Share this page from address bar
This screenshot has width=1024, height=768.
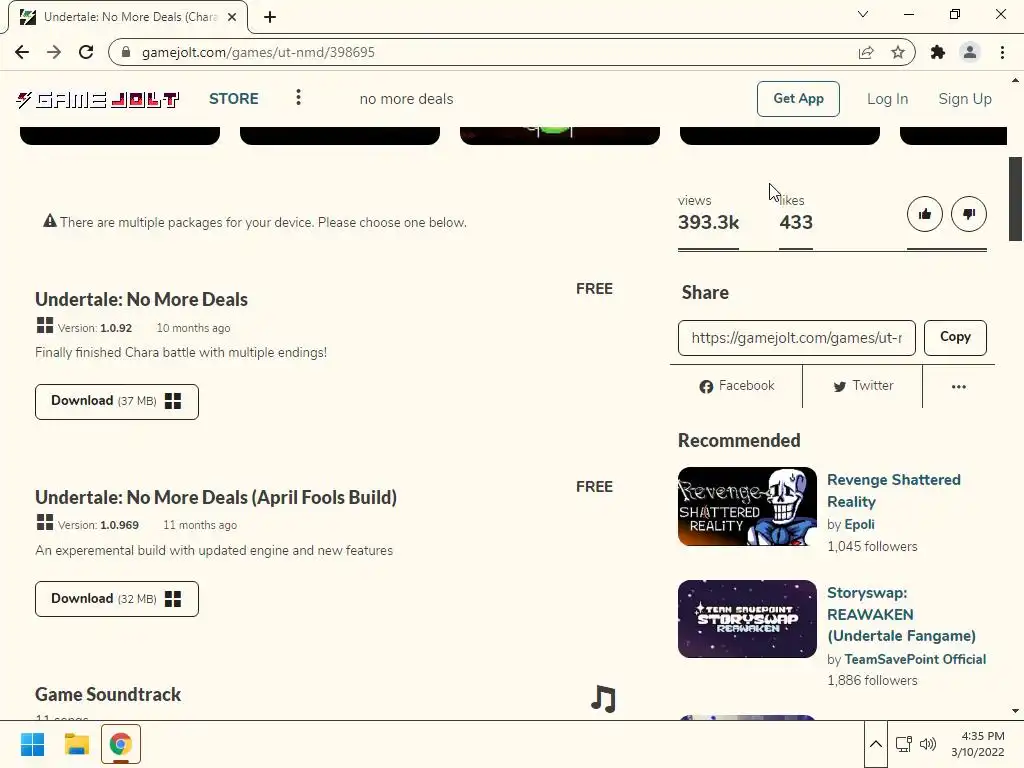coord(866,52)
